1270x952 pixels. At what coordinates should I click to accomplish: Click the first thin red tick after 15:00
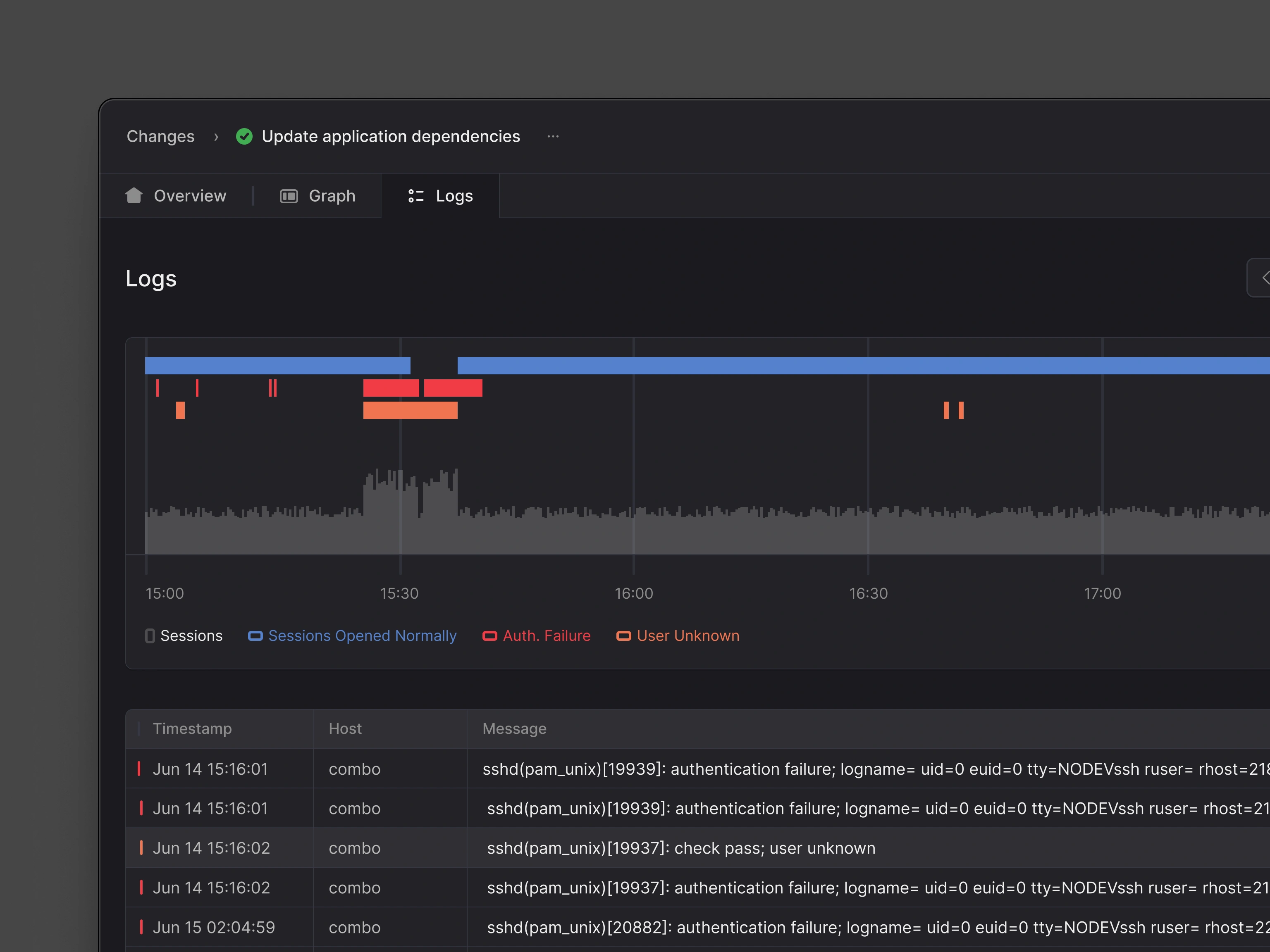[x=158, y=388]
